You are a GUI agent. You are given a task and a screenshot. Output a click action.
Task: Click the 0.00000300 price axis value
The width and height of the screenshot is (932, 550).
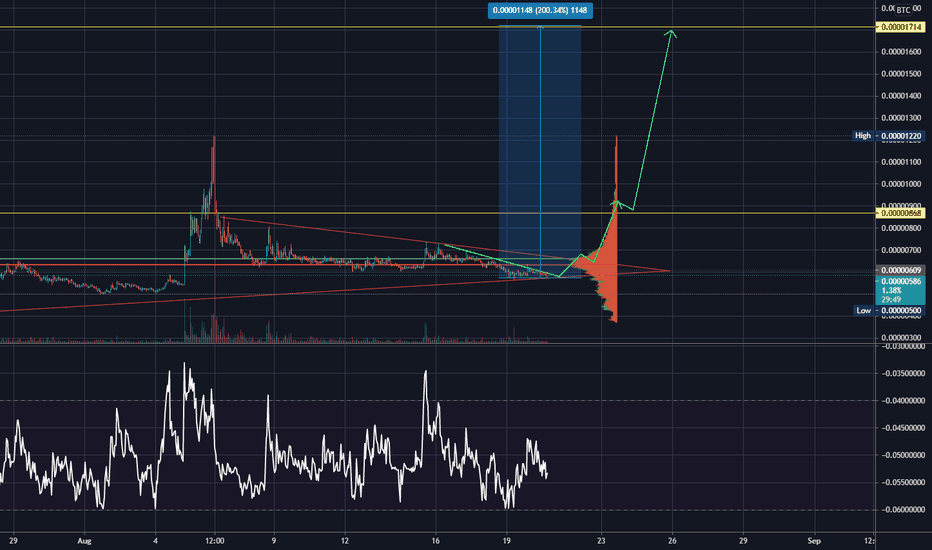click(901, 338)
